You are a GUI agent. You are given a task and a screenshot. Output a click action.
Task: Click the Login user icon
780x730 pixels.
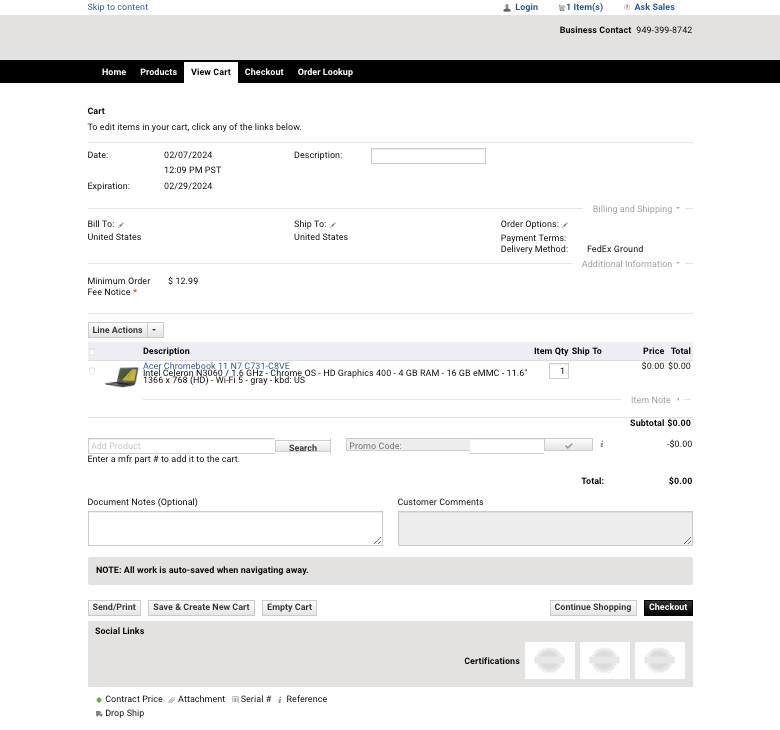click(506, 8)
